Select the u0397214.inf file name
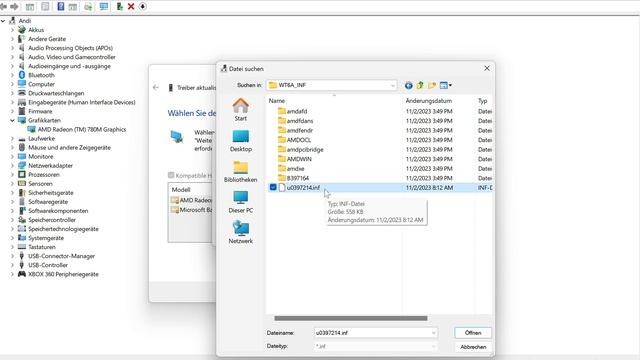 point(303,187)
